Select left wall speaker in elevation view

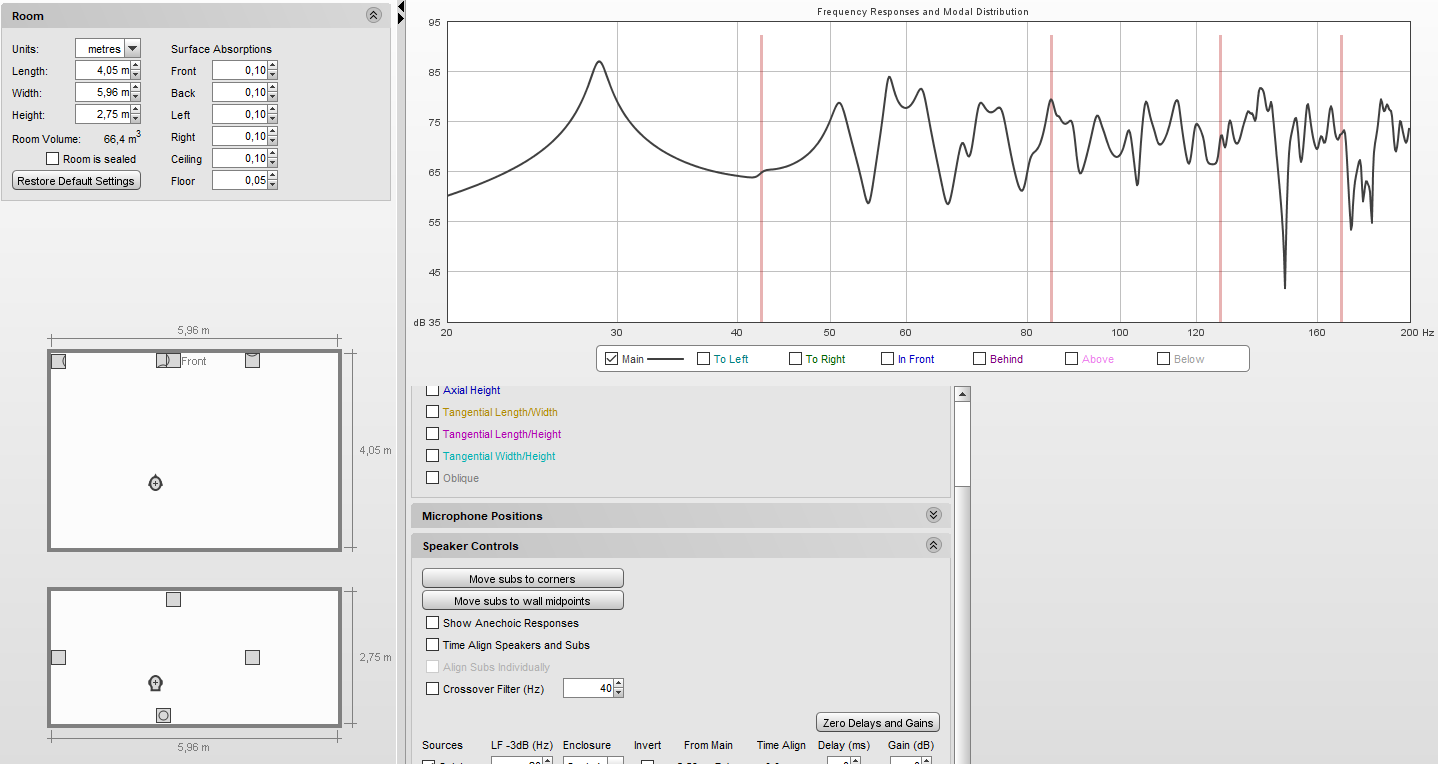[x=58, y=657]
